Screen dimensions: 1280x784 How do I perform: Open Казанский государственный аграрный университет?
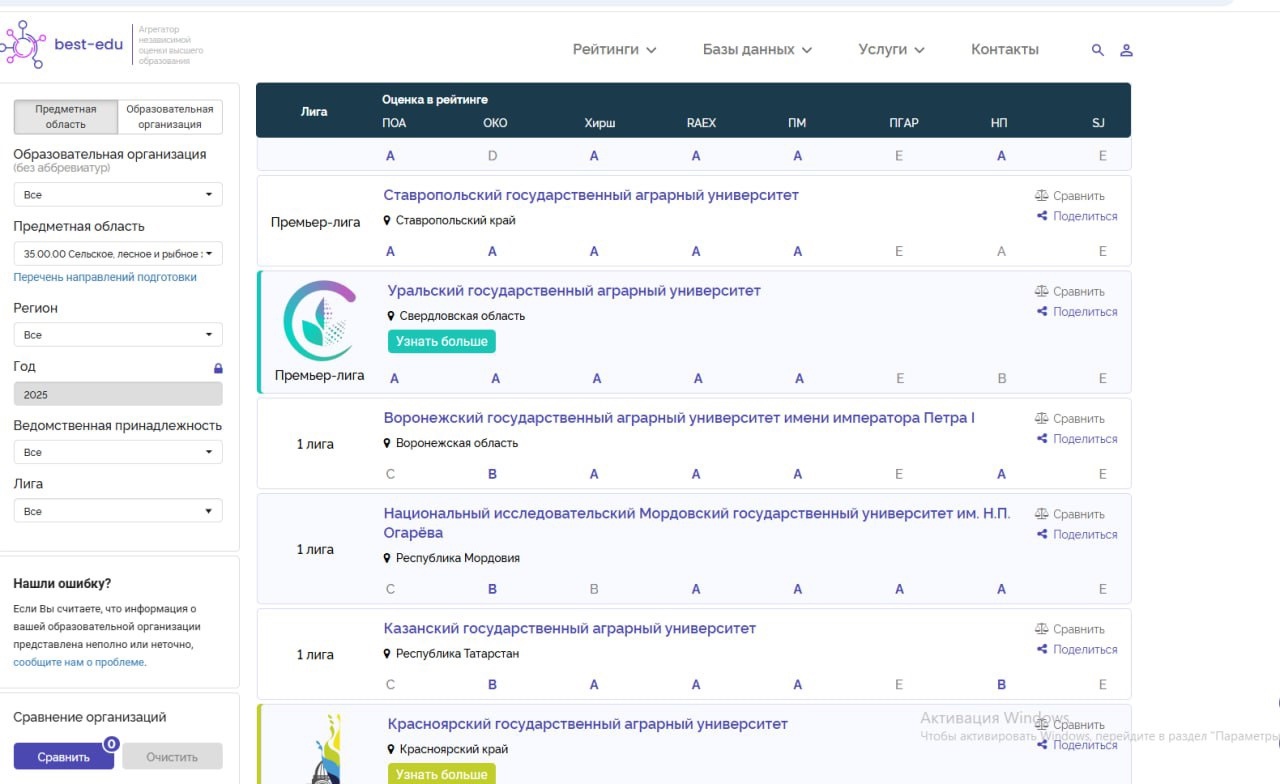coord(570,629)
